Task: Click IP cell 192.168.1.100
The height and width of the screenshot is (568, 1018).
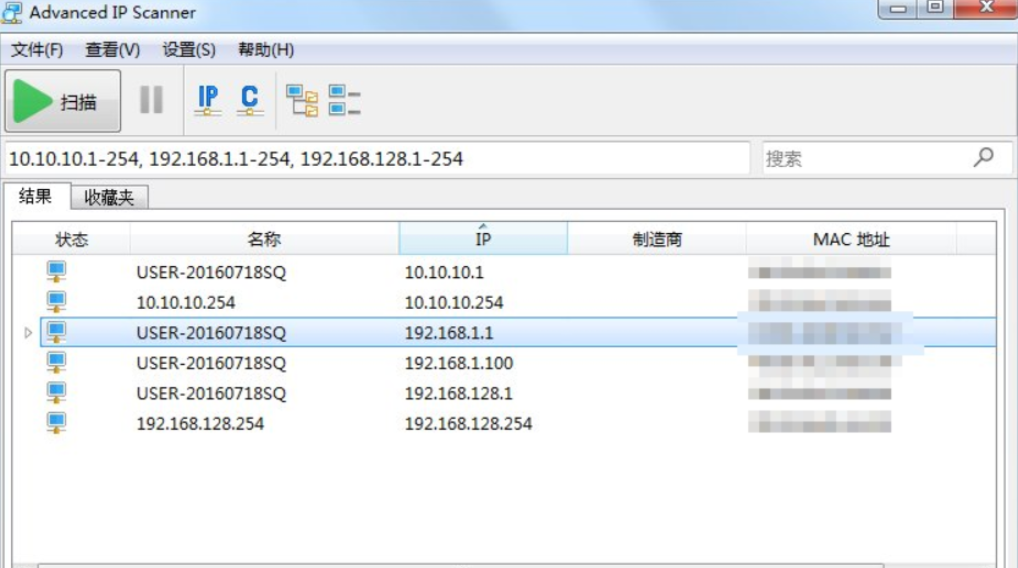Action: pyautogui.click(x=458, y=363)
